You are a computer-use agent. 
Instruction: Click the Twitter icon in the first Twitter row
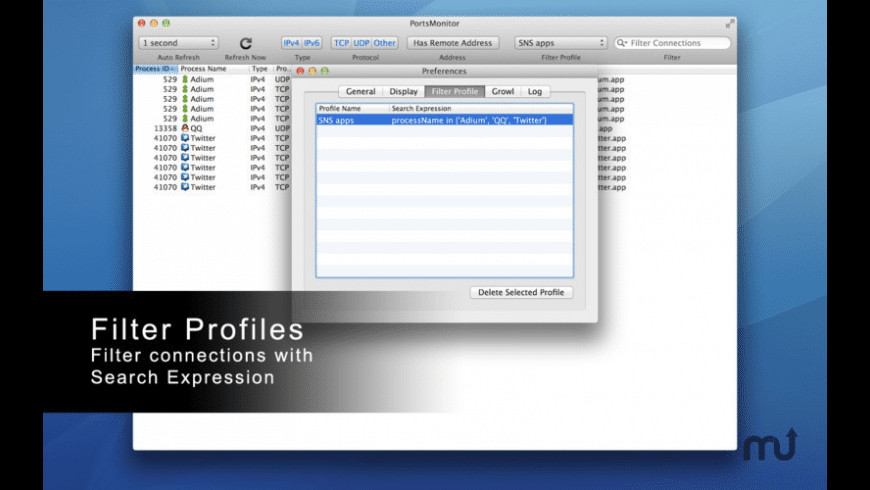tap(185, 138)
